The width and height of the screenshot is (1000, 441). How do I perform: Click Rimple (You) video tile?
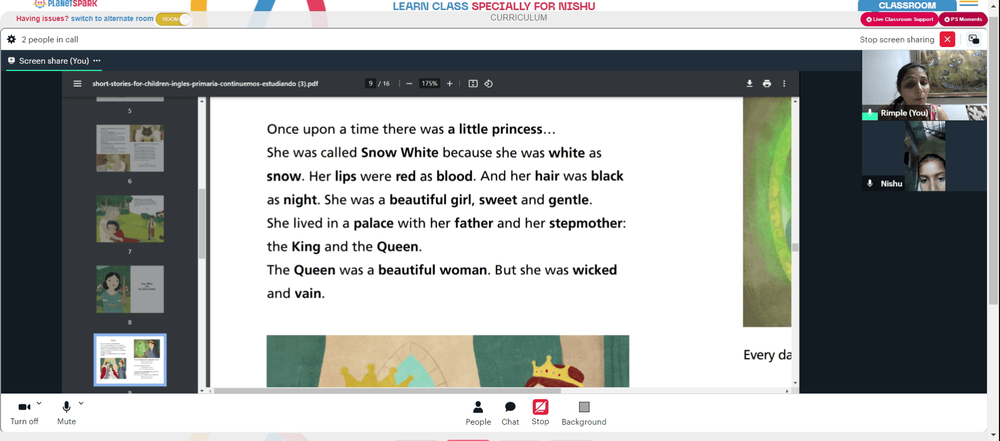coord(924,85)
